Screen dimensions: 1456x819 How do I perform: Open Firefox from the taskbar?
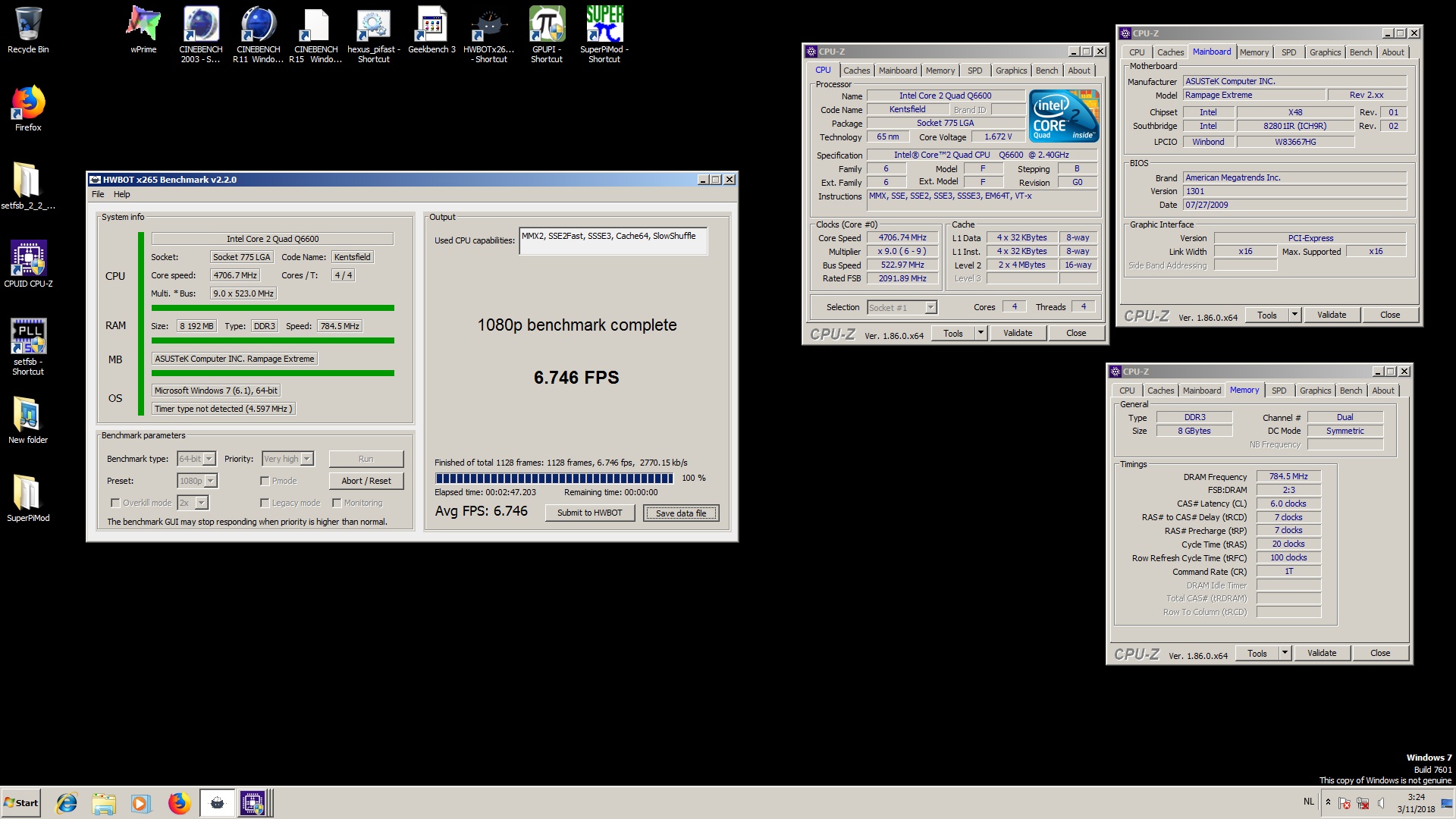(179, 803)
